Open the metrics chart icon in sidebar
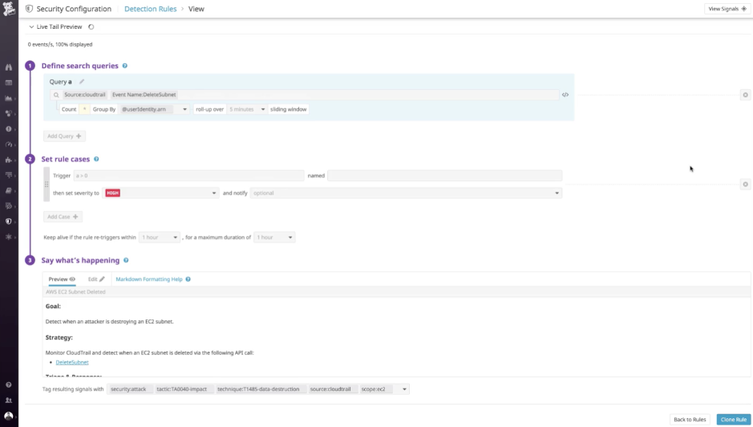Viewport: 753px width, 427px height. click(8, 98)
